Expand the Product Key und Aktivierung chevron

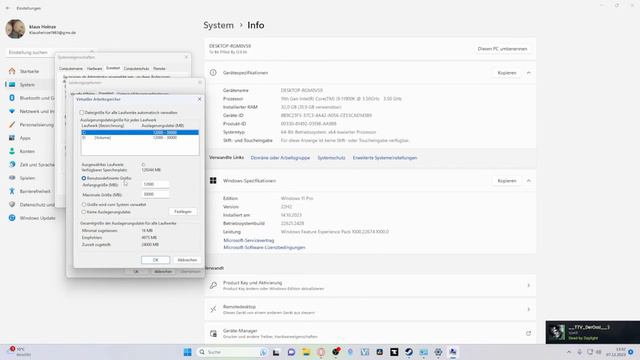[529, 285]
